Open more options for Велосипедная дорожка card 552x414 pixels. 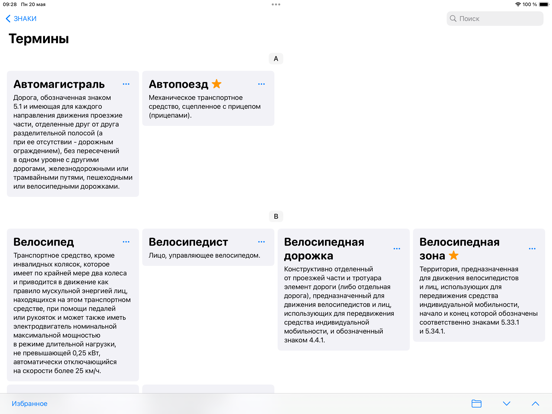tap(397, 249)
